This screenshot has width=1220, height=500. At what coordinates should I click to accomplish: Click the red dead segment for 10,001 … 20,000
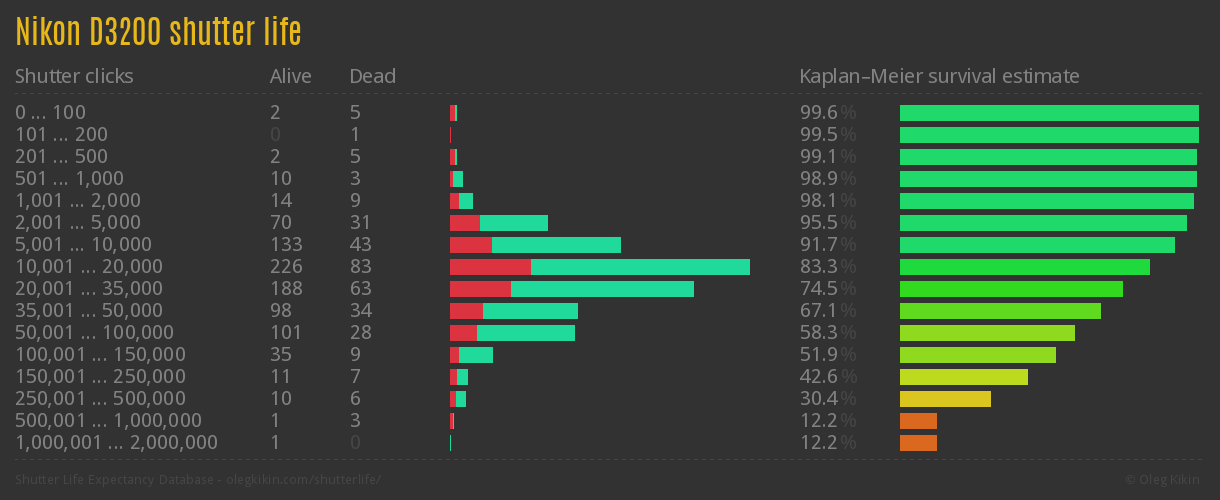point(490,267)
